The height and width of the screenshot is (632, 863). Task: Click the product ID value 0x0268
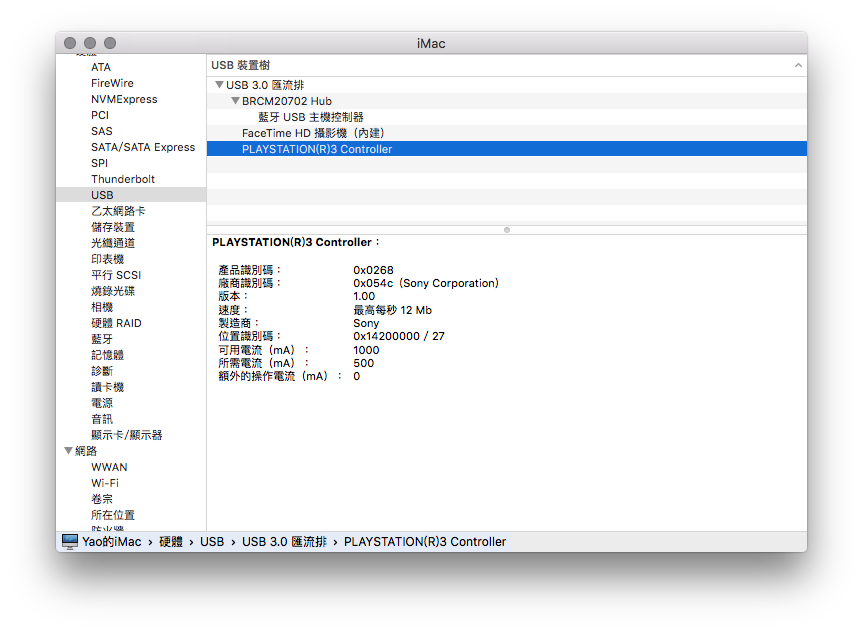(374, 270)
